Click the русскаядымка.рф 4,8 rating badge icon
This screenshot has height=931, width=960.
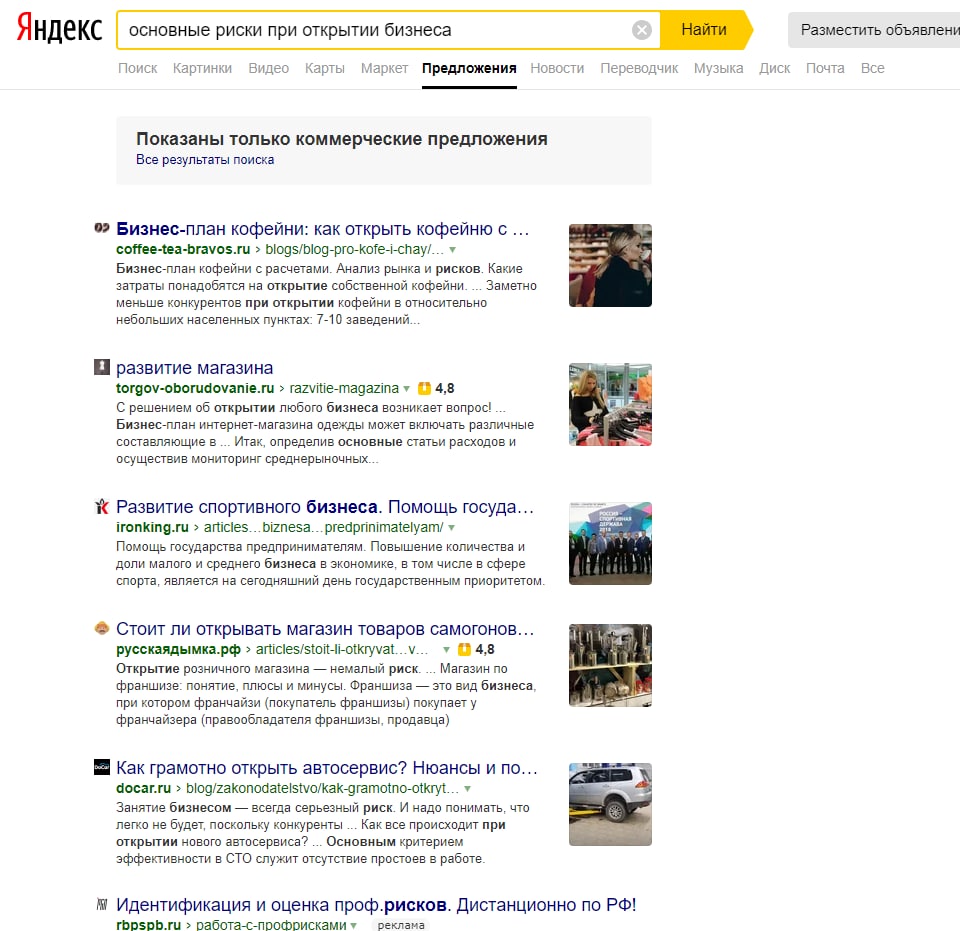point(465,649)
